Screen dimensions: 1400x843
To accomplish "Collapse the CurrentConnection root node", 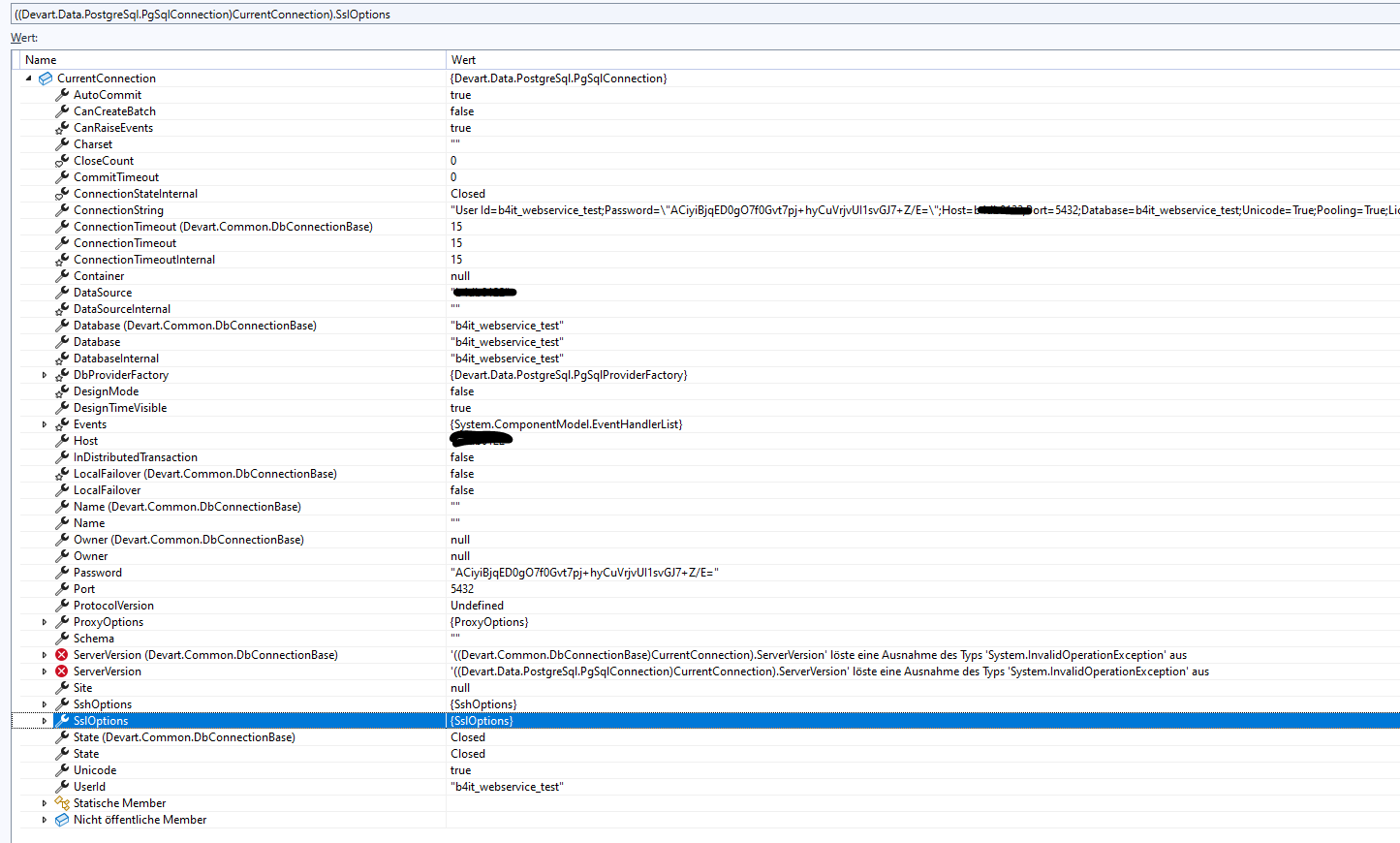I will click(28, 78).
